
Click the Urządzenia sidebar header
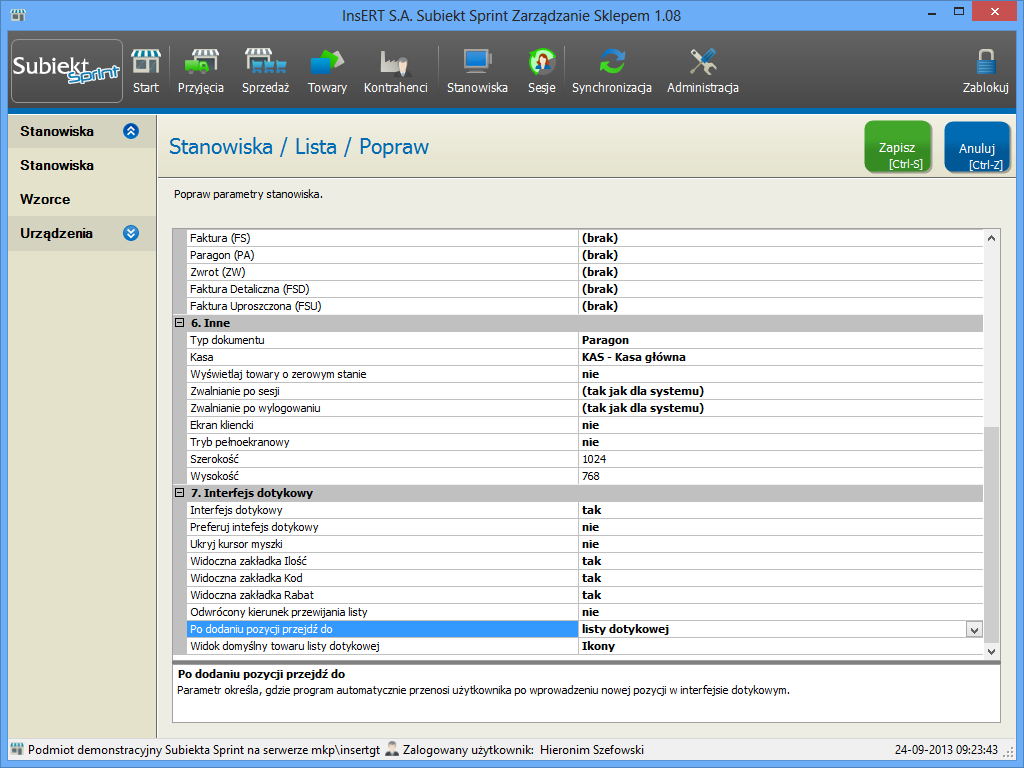(x=82, y=233)
